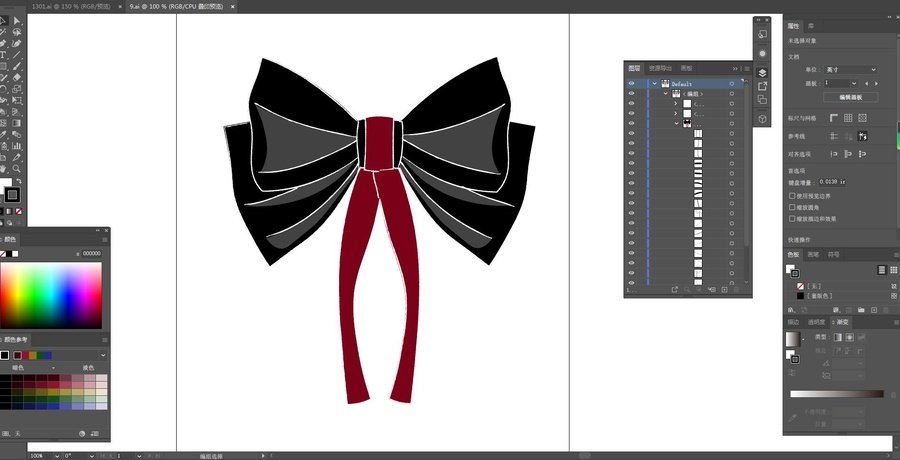The image size is (900, 460).
Task: Select linear gradient type icon
Action: pos(837,337)
